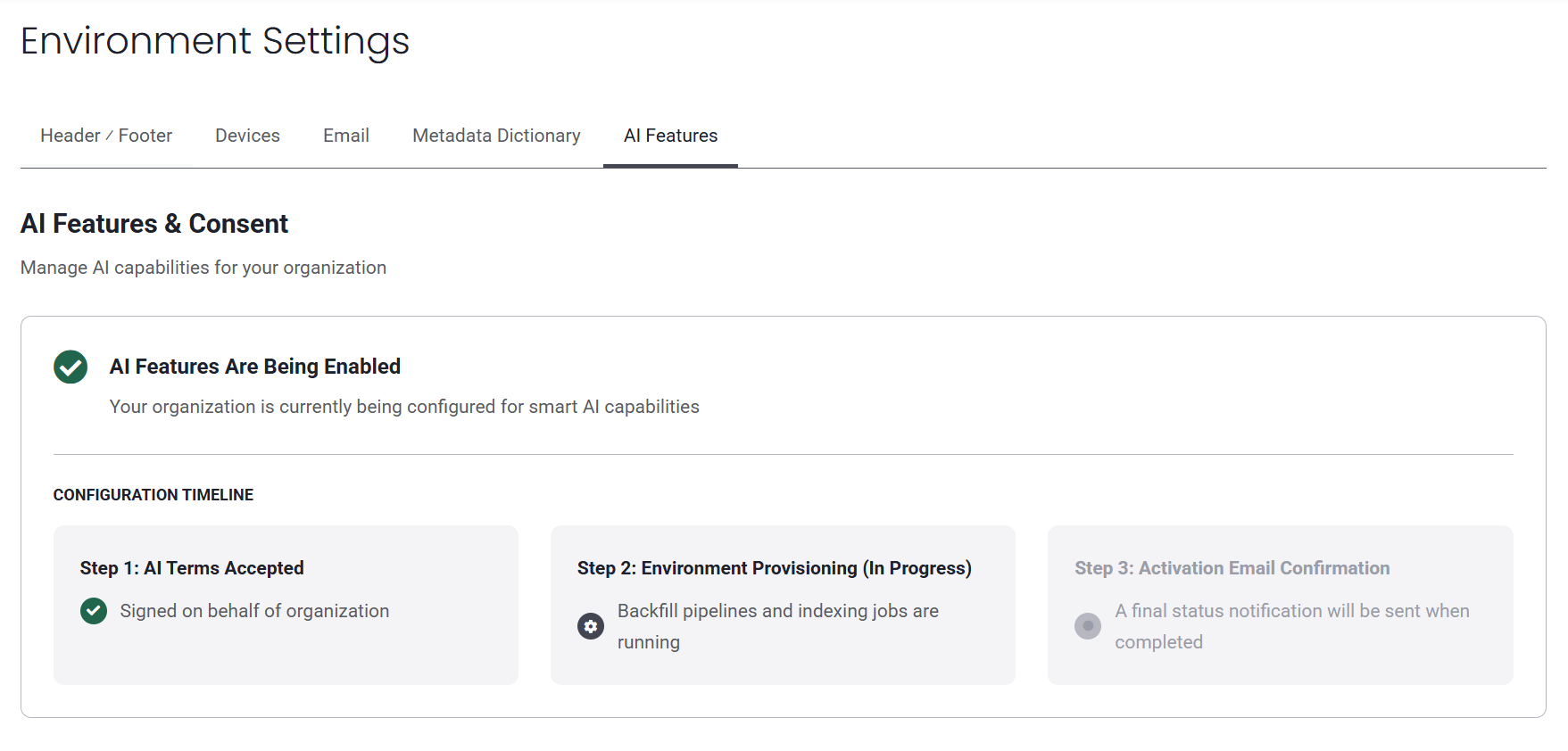Click the Environment Settings page title
The height and width of the screenshot is (751, 1568).
tap(215, 41)
